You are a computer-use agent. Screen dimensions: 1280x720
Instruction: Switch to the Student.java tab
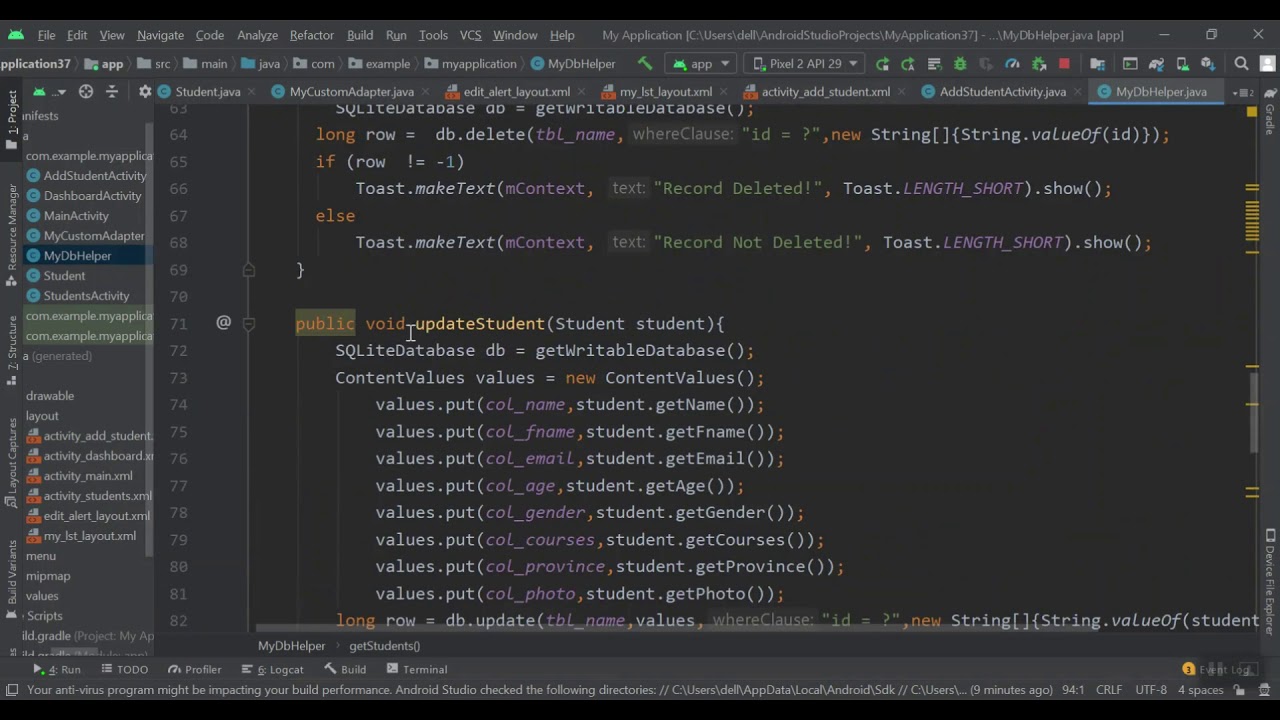pyautogui.click(x=207, y=91)
